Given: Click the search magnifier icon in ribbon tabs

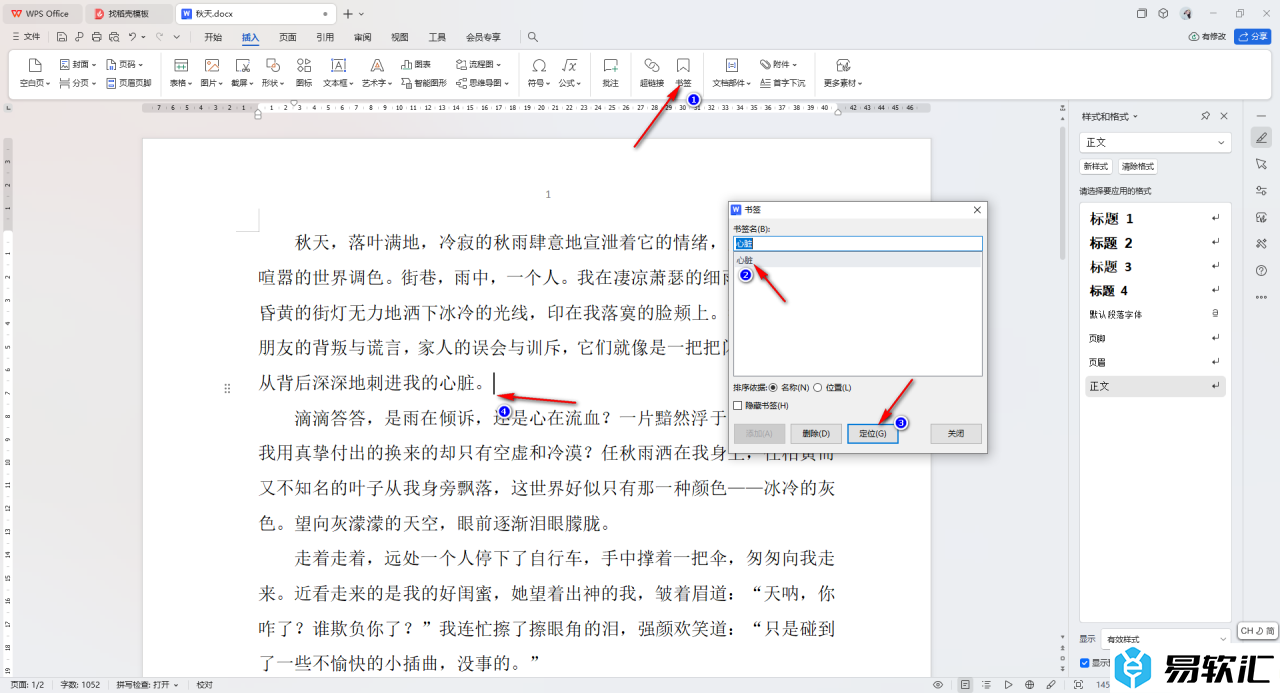Looking at the screenshot, I should coord(533,37).
